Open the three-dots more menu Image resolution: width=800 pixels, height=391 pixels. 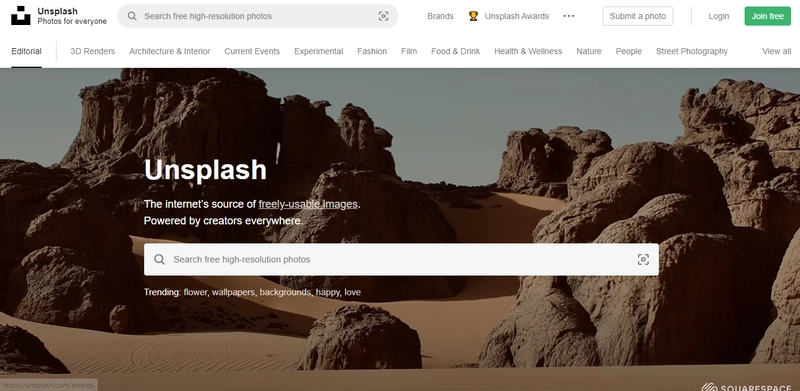(569, 16)
